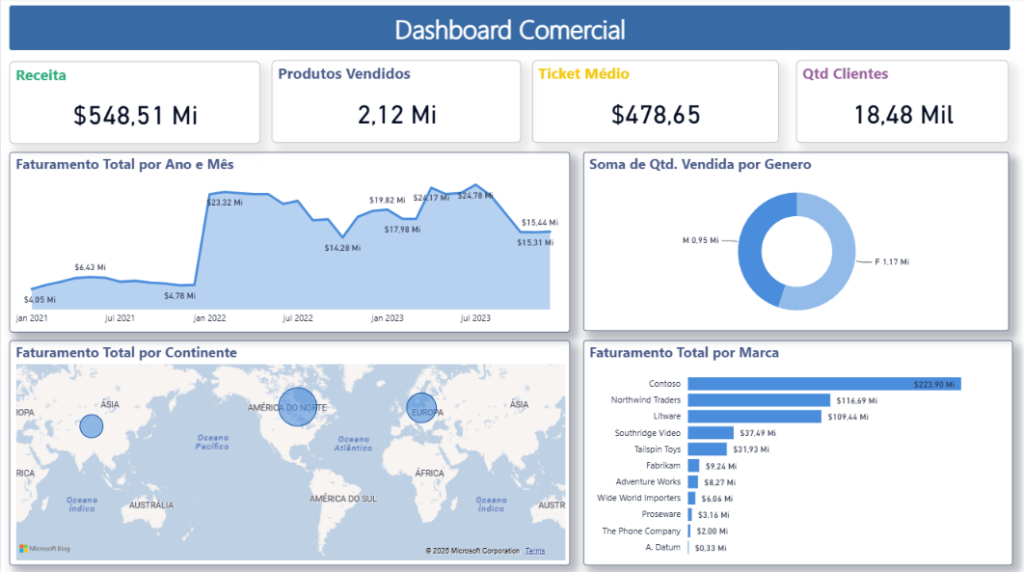
Task: Click the $17,98 Mi data label
Action: click(x=402, y=229)
